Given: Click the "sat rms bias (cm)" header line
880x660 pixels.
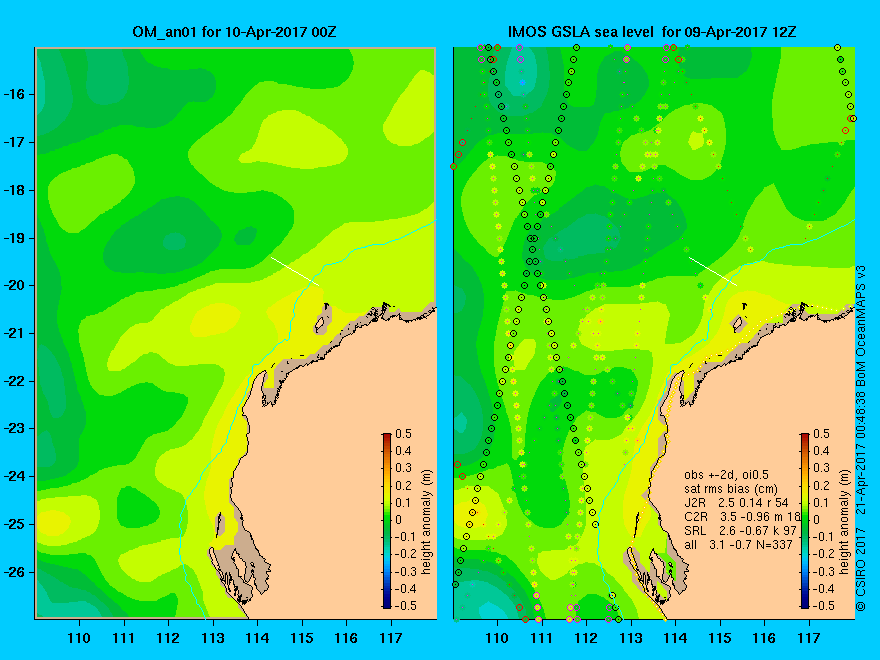Looking at the screenshot, I should pos(731,489).
